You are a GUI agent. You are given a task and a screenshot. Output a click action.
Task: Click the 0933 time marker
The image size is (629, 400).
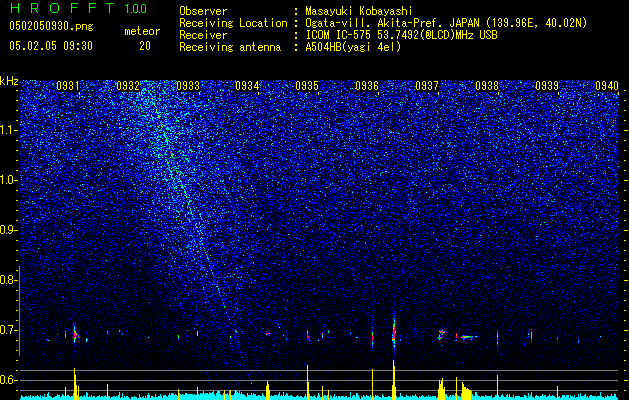coord(188,86)
